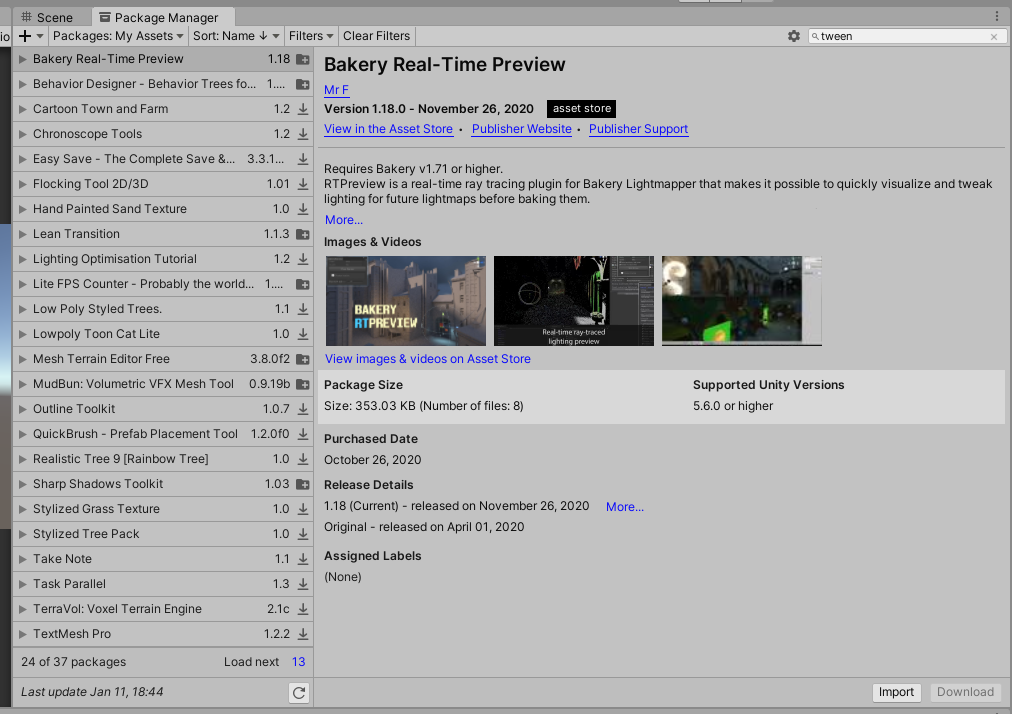The image size is (1012, 714).
Task: Click download icon for Chronoscope Tools
Action: (x=303, y=134)
